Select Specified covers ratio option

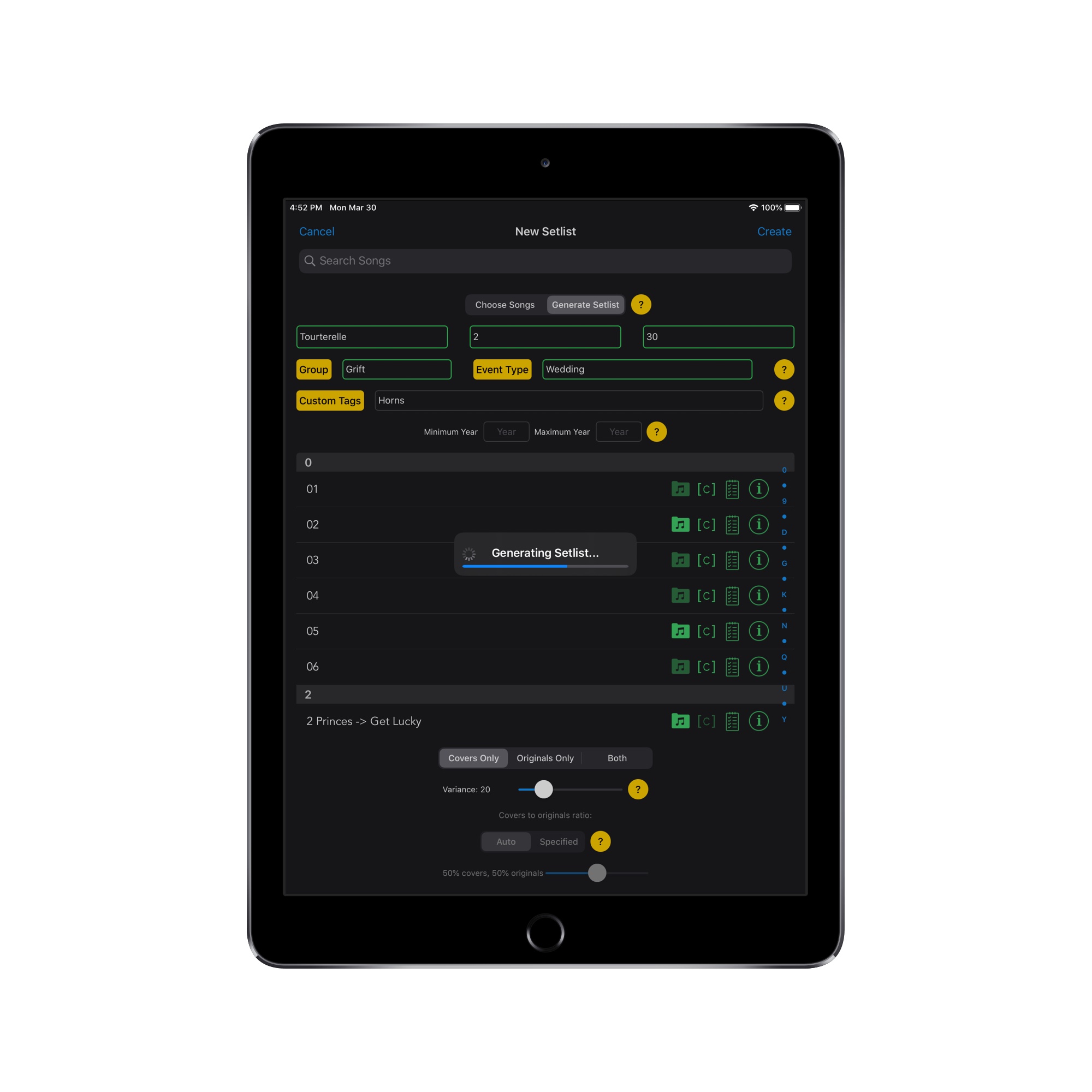click(x=557, y=841)
